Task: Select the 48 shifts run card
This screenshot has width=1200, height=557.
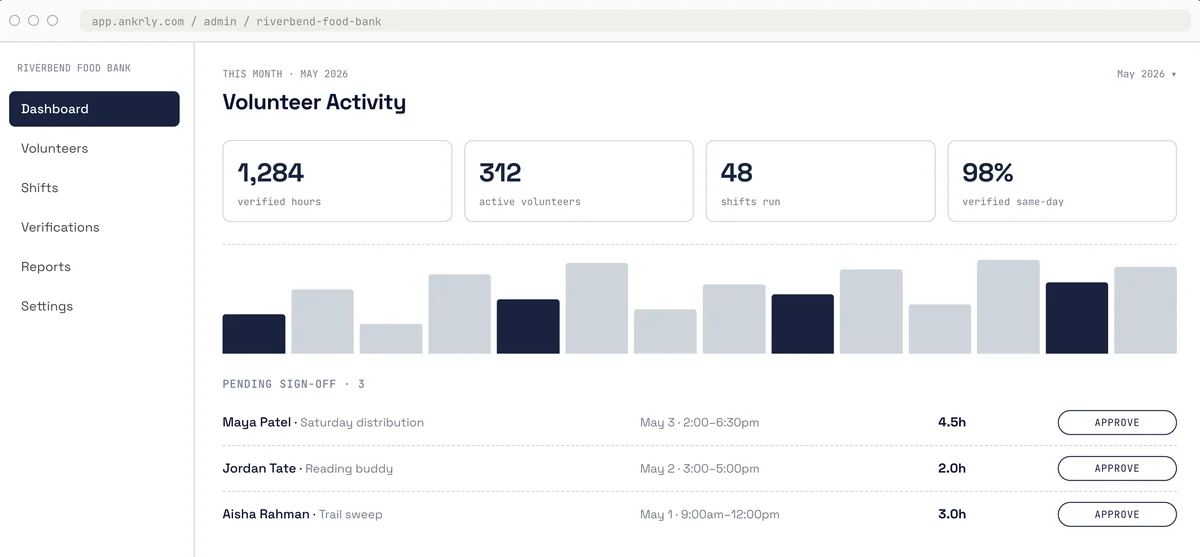Action: click(x=820, y=181)
